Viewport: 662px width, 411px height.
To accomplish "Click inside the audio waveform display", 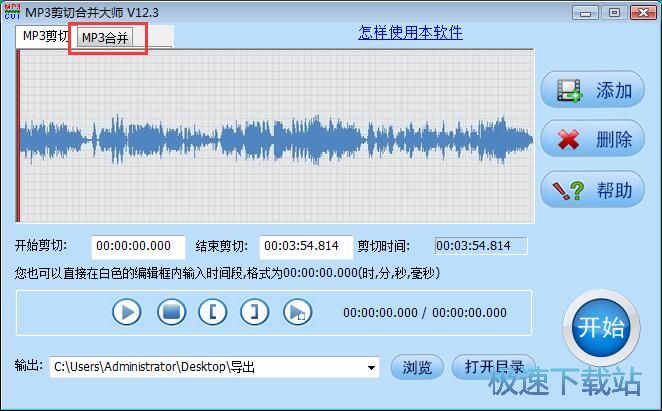I will pos(275,136).
